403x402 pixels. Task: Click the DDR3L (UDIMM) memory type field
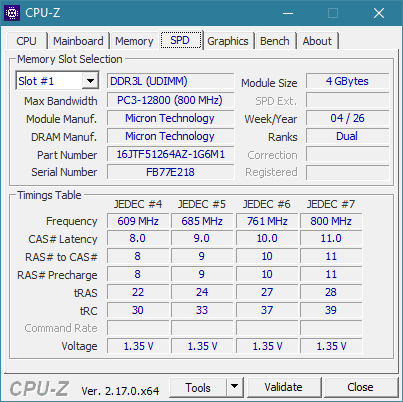click(x=170, y=81)
